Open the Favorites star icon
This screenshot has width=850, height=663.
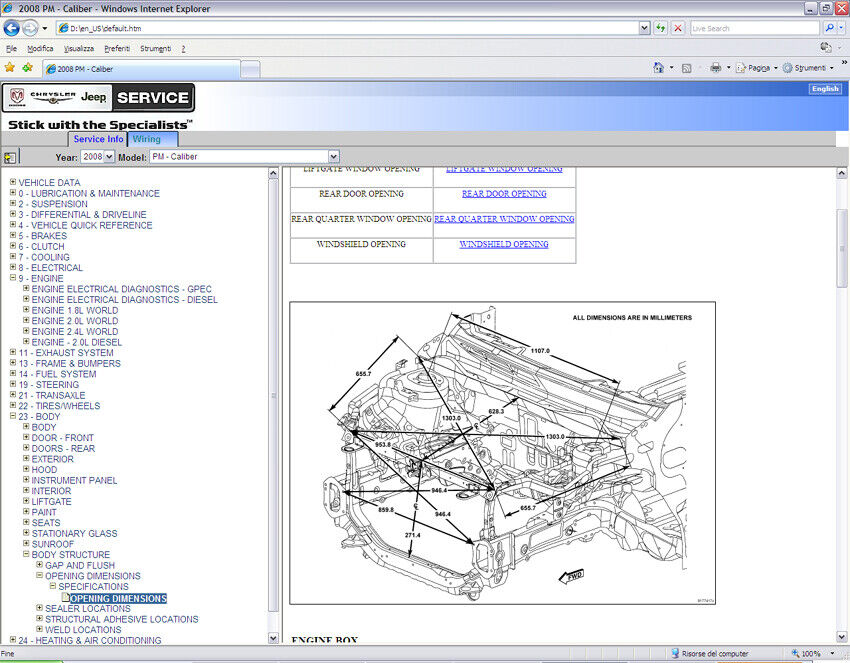pyautogui.click(x=10, y=68)
